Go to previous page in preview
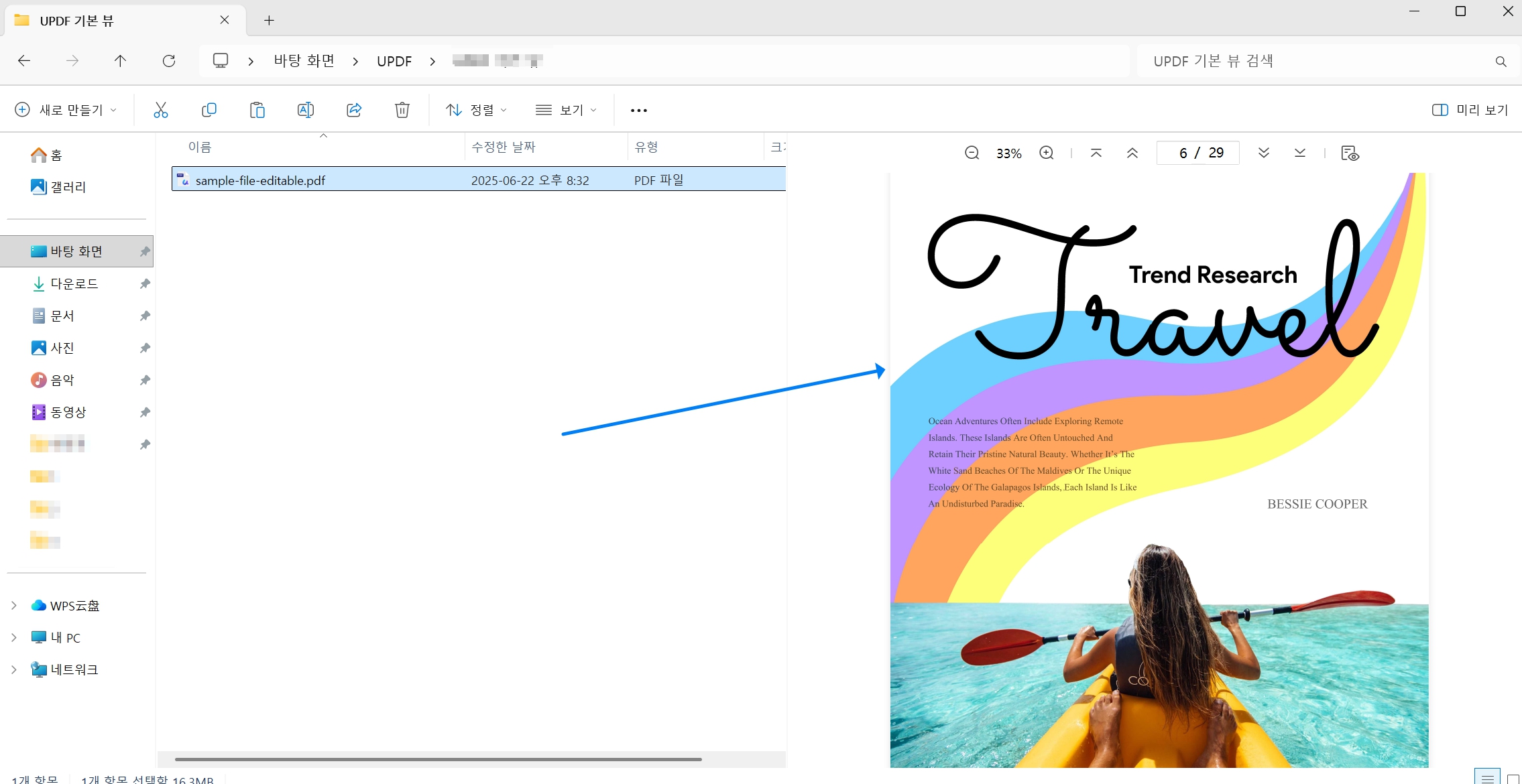 tap(1132, 153)
